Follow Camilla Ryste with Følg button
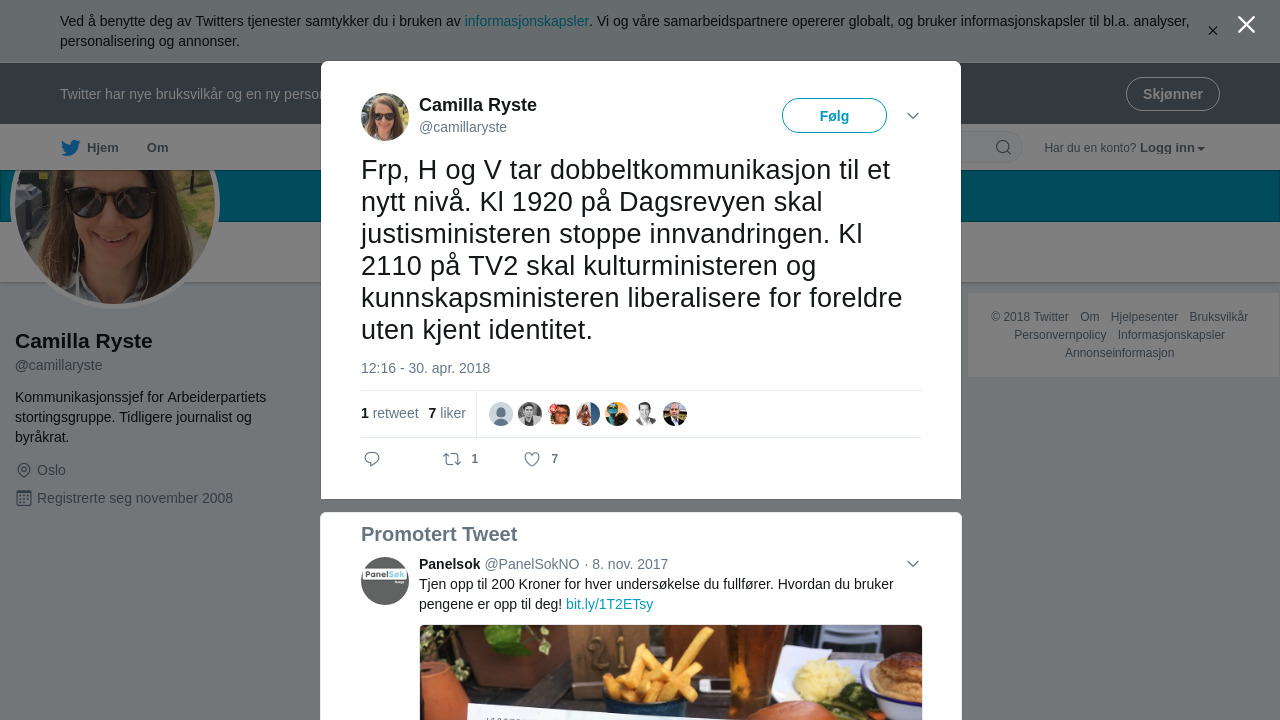The width and height of the screenshot is (1280, 720). click(834, 116)
